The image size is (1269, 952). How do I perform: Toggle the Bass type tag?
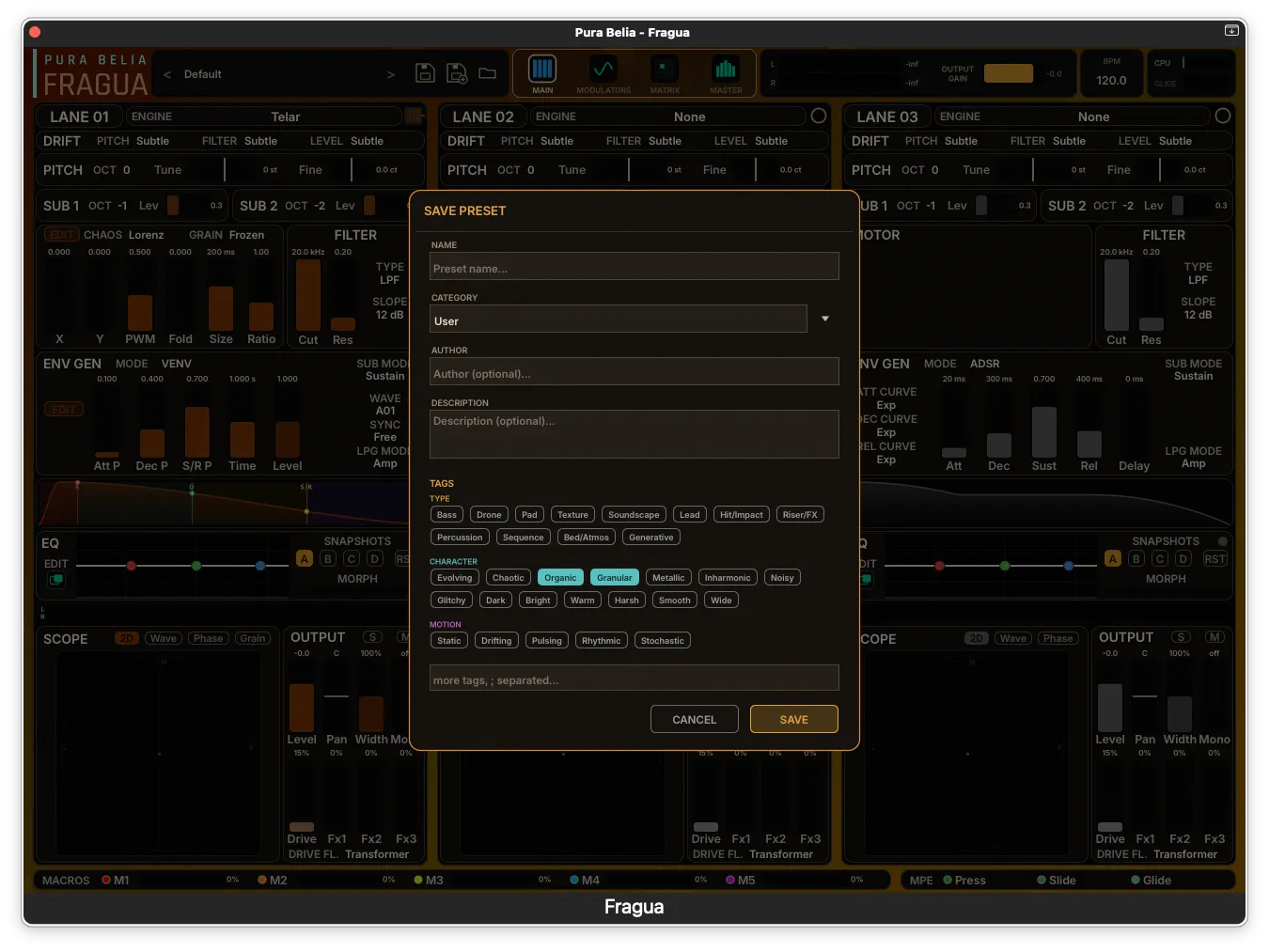[x=446, y=514]
